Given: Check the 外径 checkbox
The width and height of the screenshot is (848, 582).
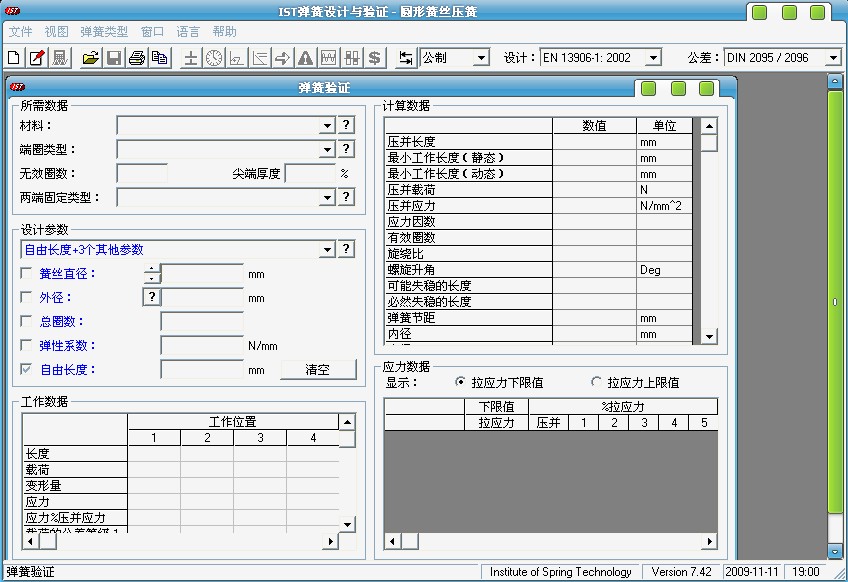Looking at the screenshot, I should (x=25, y=297).
